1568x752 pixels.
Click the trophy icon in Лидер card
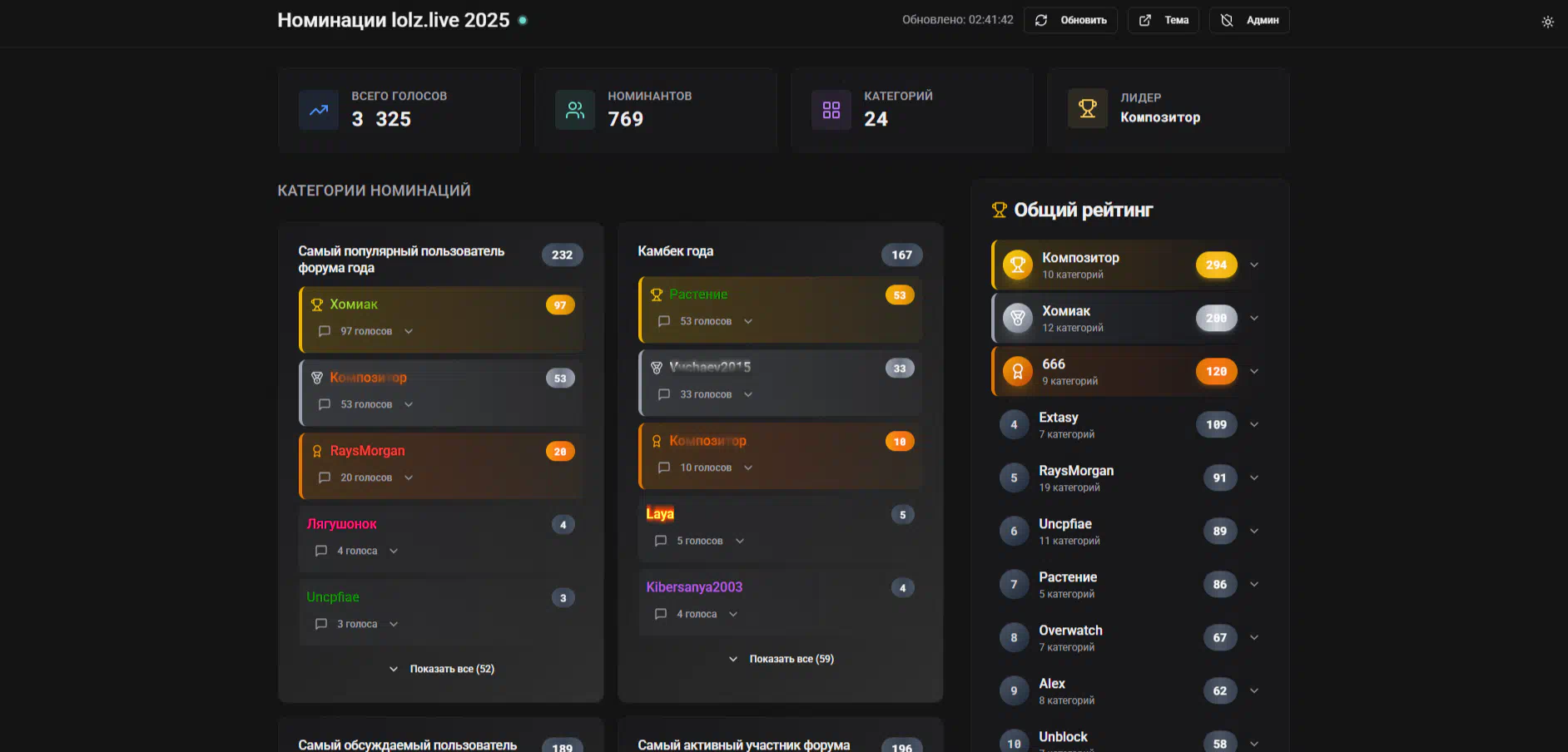tap(1088, 108)
